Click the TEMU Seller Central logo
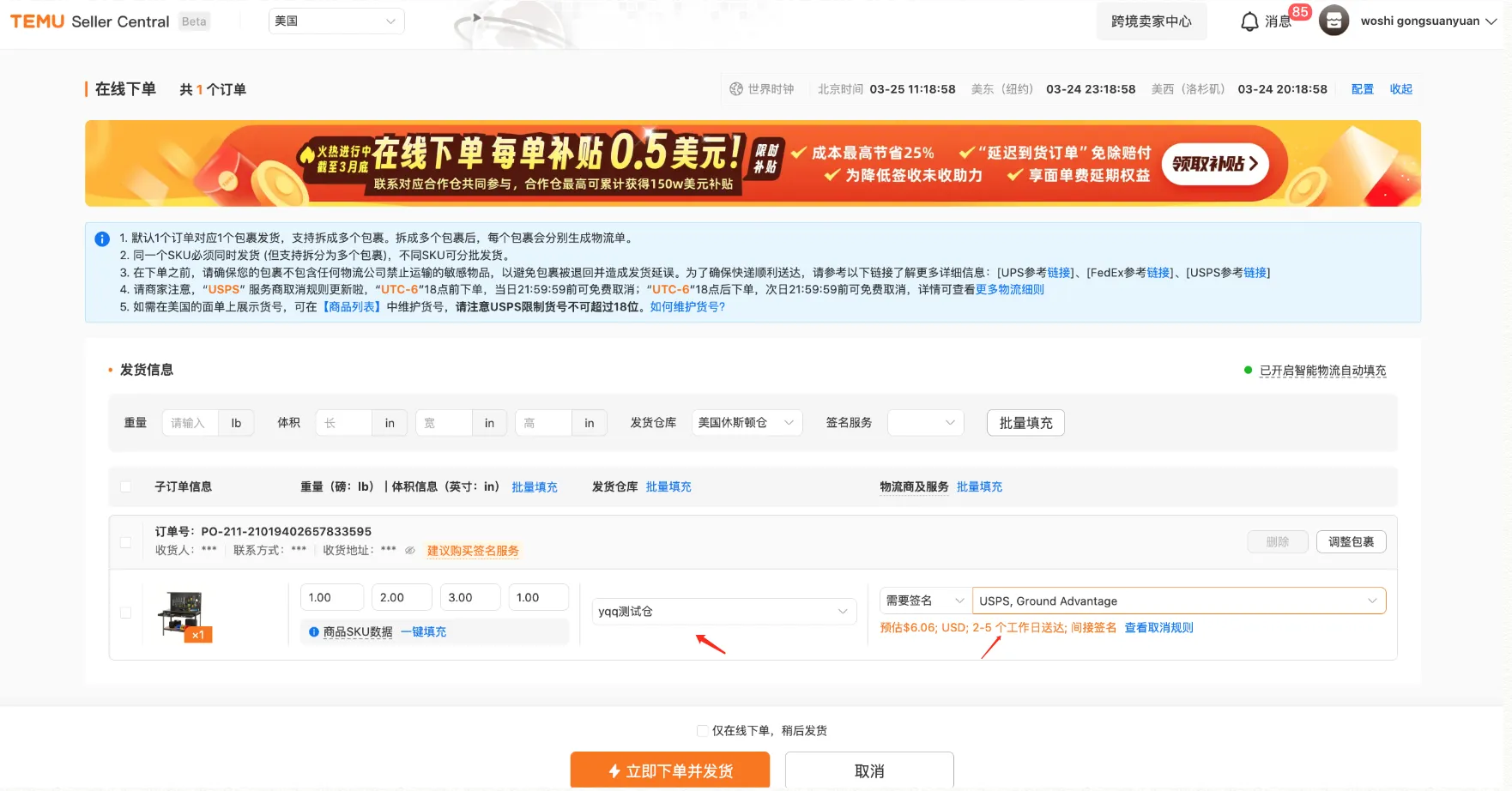 (89, 21)
